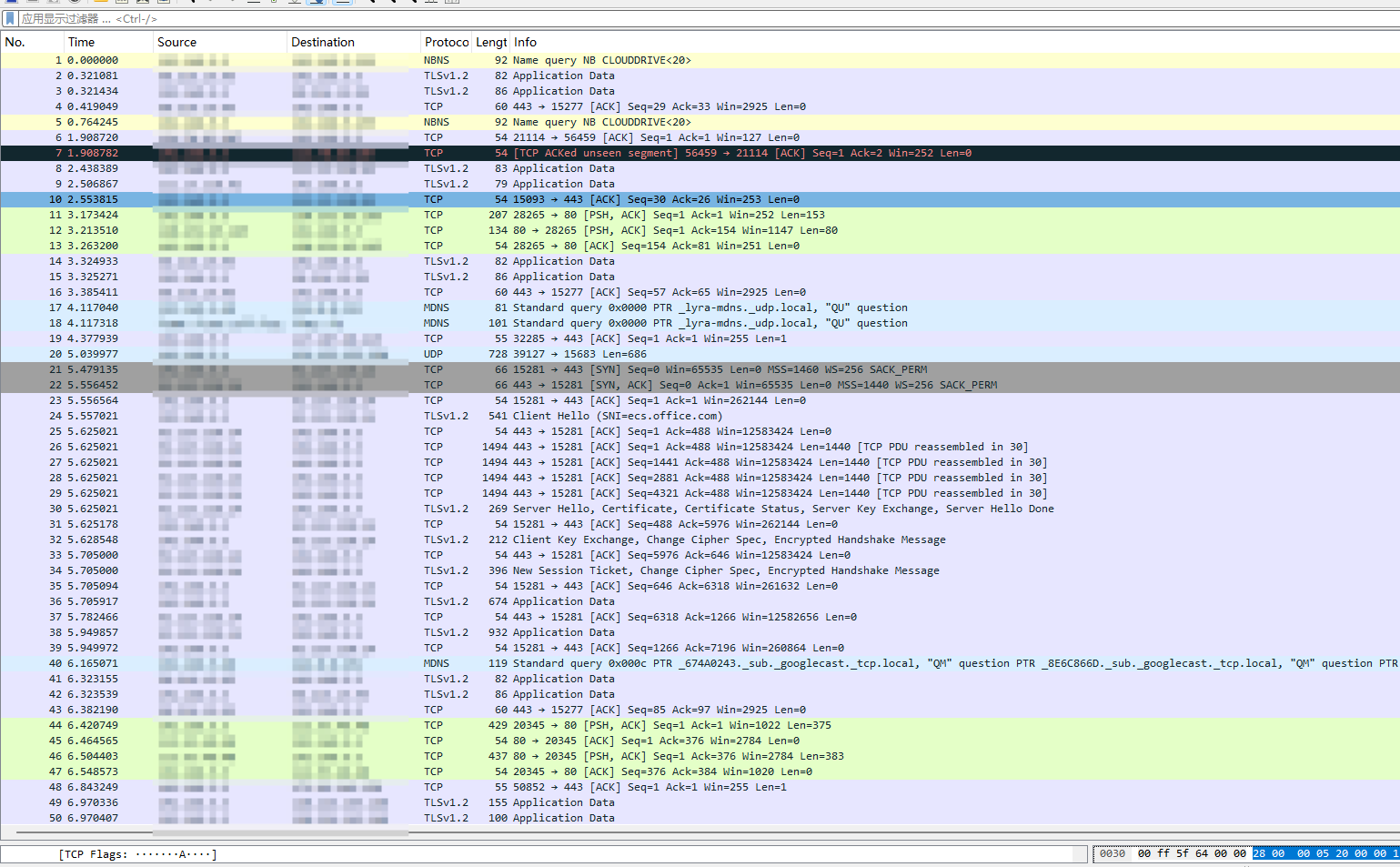The image size is (1400, 867).
Task: Select packet 40 MDNS googlecast query
Action: (819, 663)
